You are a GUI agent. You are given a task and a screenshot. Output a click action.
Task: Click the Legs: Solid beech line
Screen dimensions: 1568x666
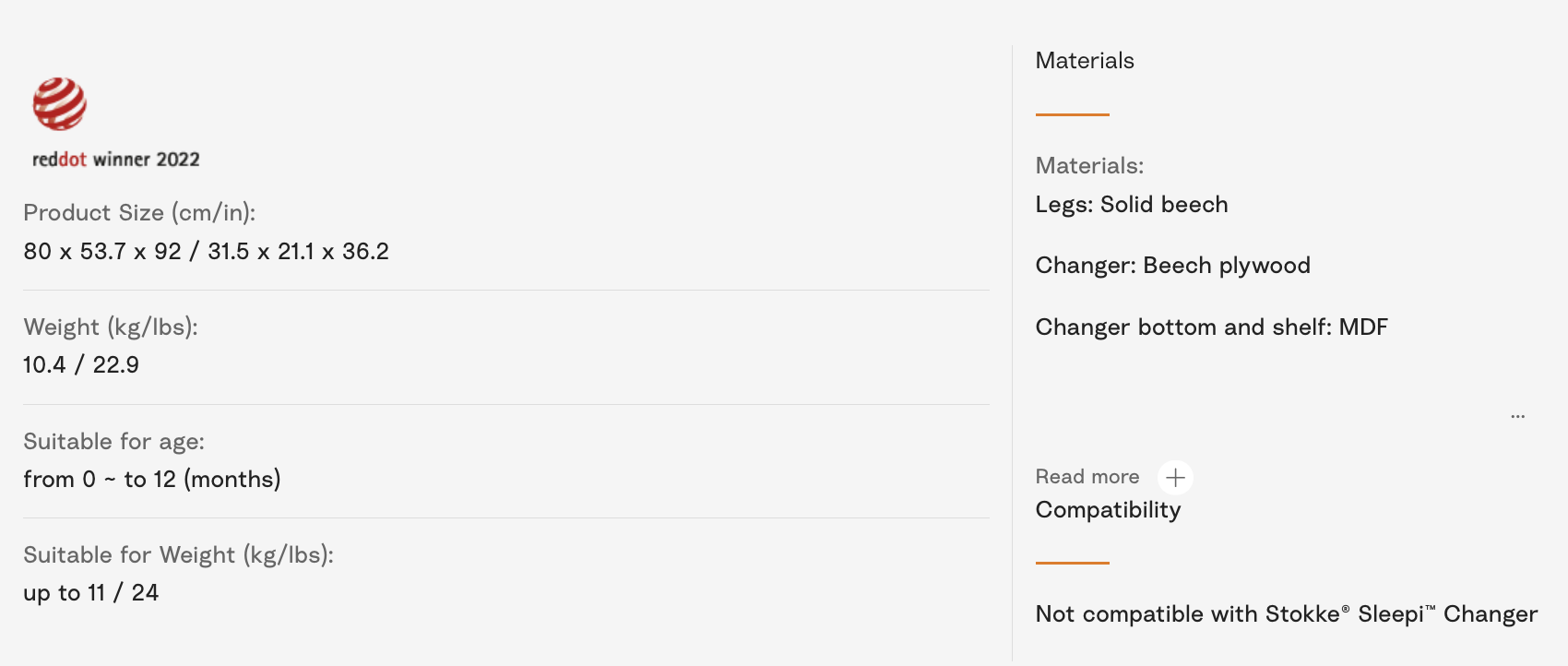[x=1132, y=205]
